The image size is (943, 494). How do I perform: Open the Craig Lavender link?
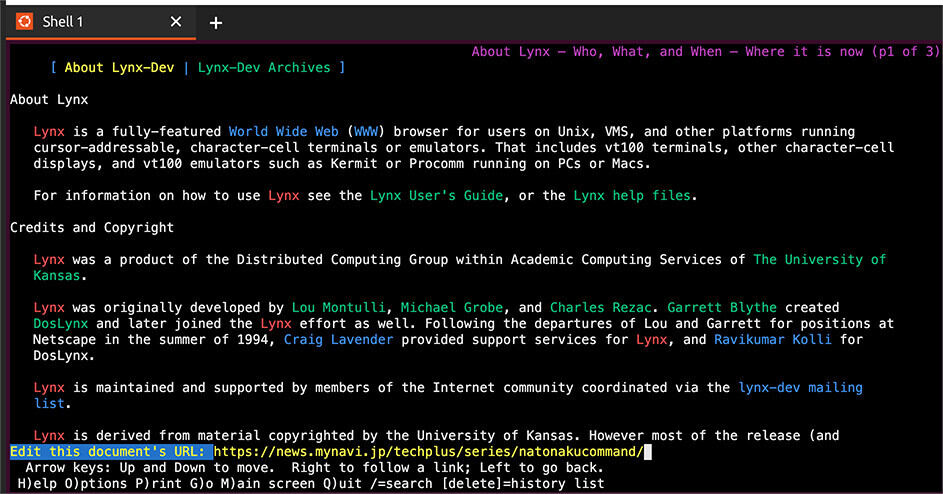point(339,339)
